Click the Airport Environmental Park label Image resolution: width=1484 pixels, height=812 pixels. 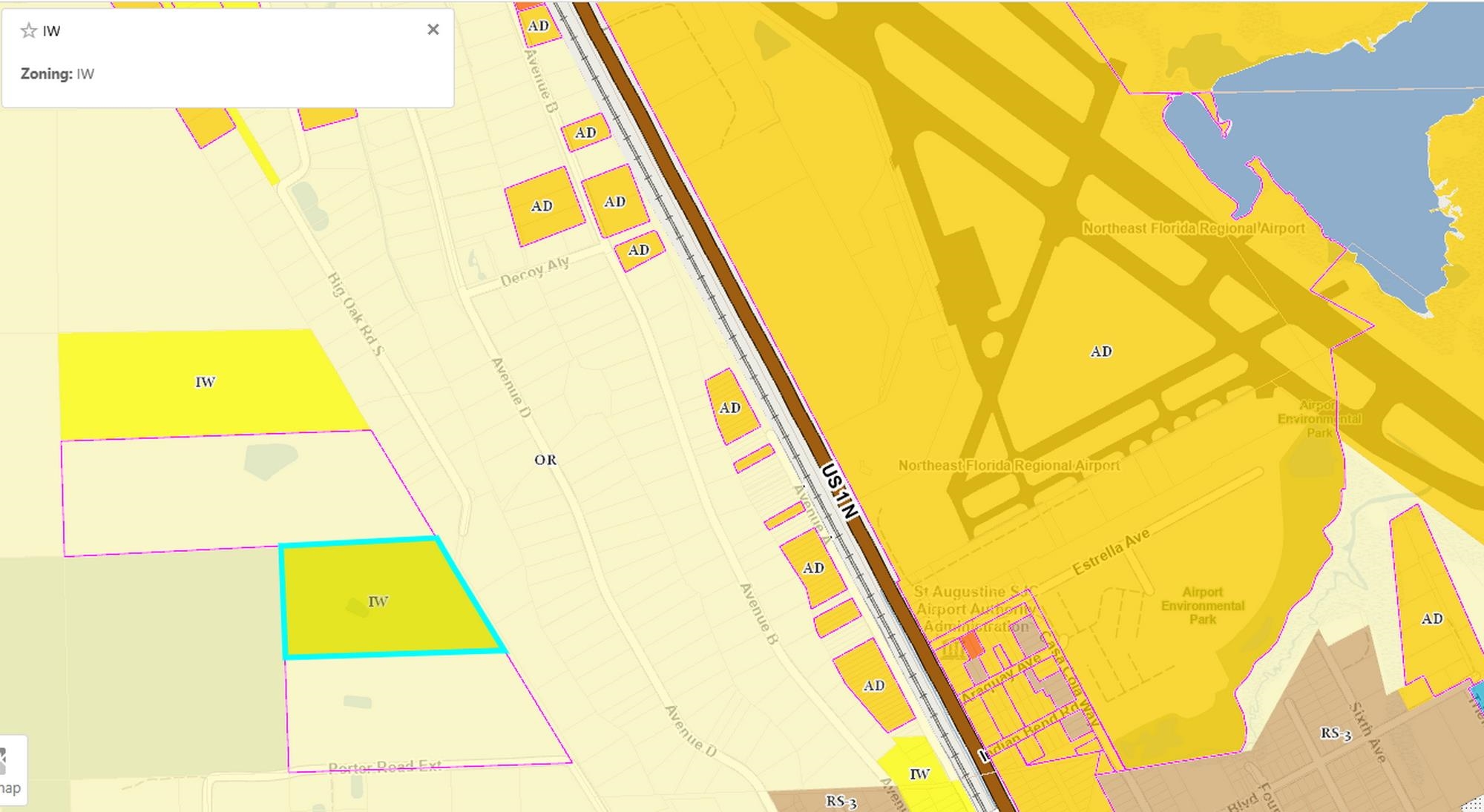(x=1202, y=605)
